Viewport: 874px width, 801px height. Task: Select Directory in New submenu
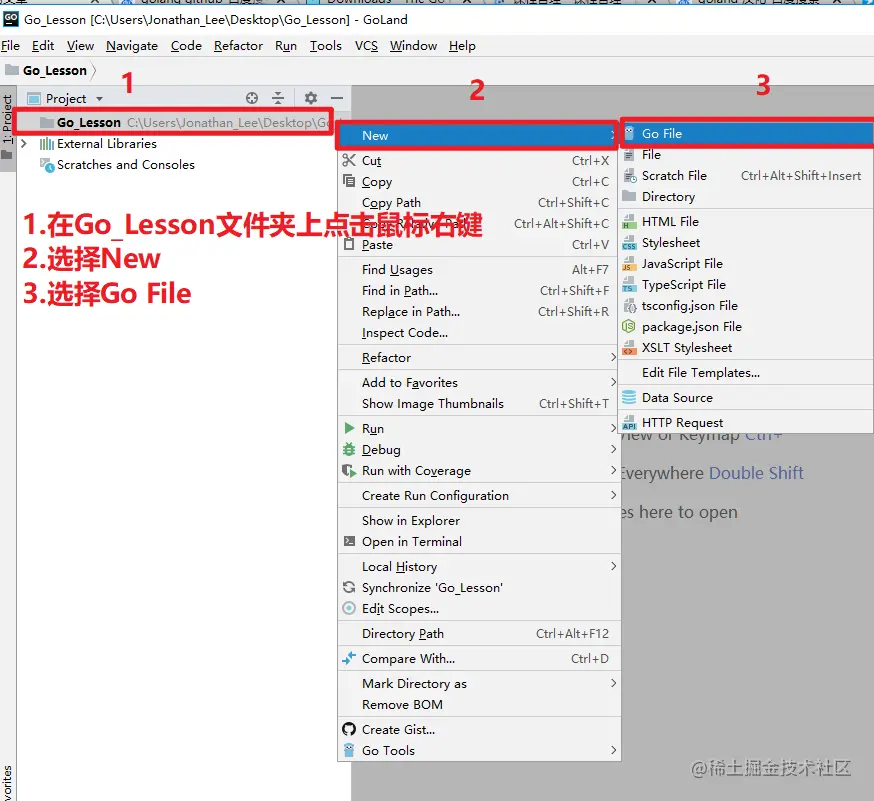coord(746,197)
